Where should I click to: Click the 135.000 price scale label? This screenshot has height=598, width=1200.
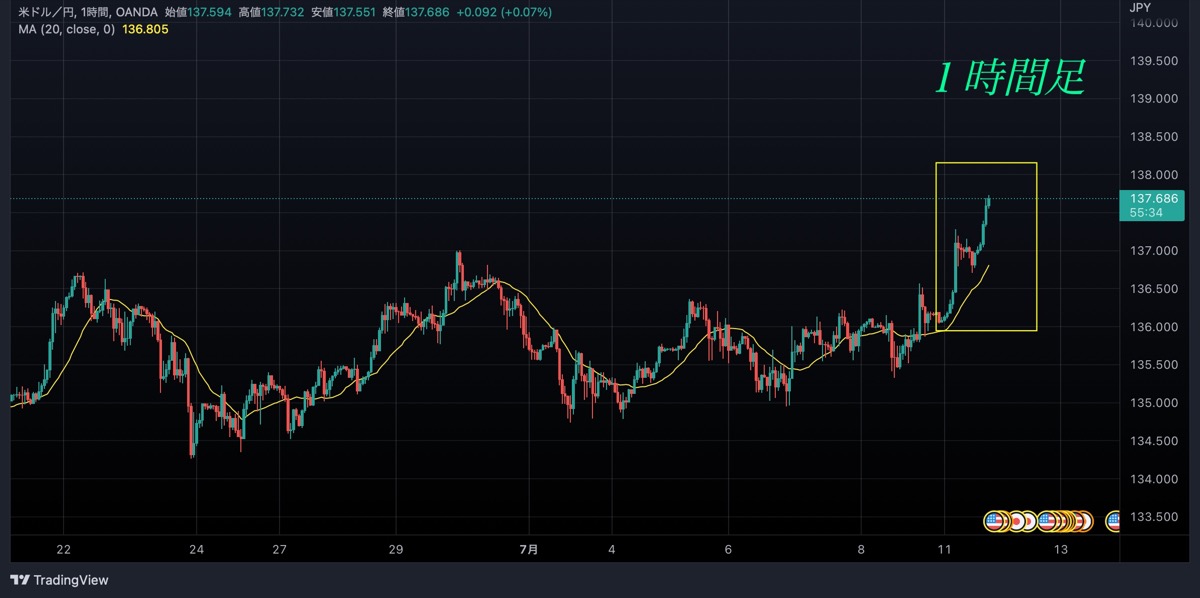tap(1152, 403)
